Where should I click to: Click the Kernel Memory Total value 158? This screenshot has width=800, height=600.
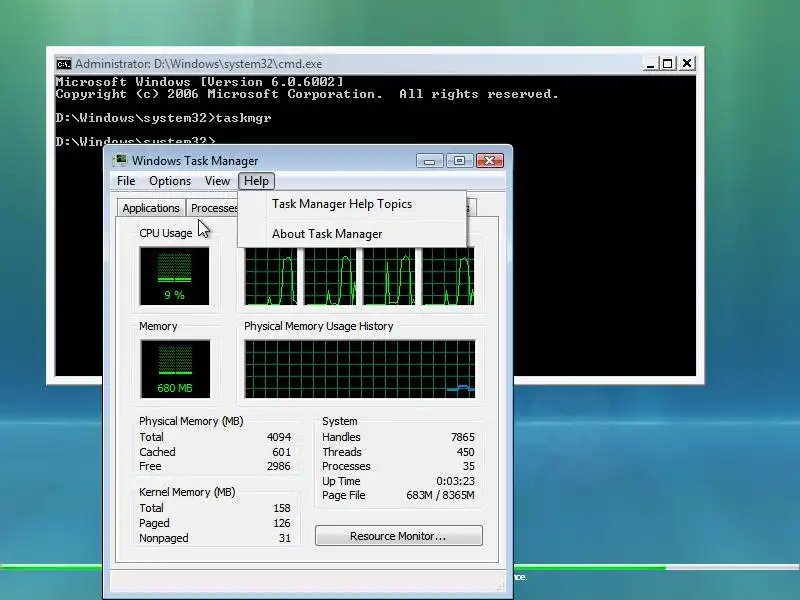pyautogui.click(x=282, y=508)
